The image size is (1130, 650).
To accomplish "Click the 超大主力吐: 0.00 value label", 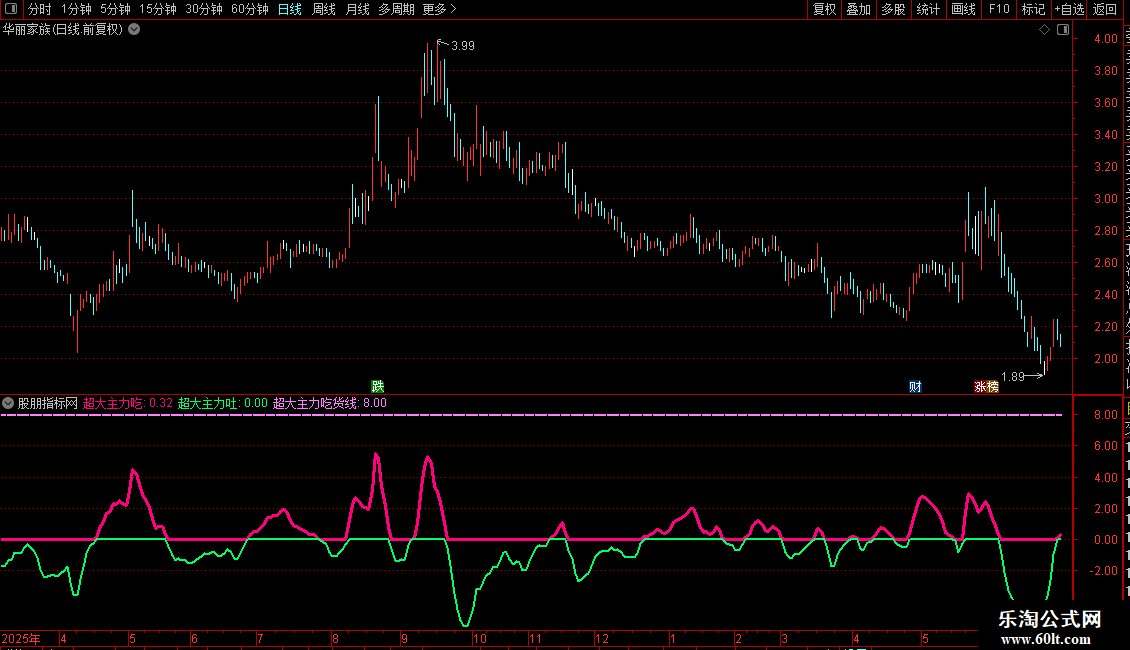I will click(x=223, y=403).
